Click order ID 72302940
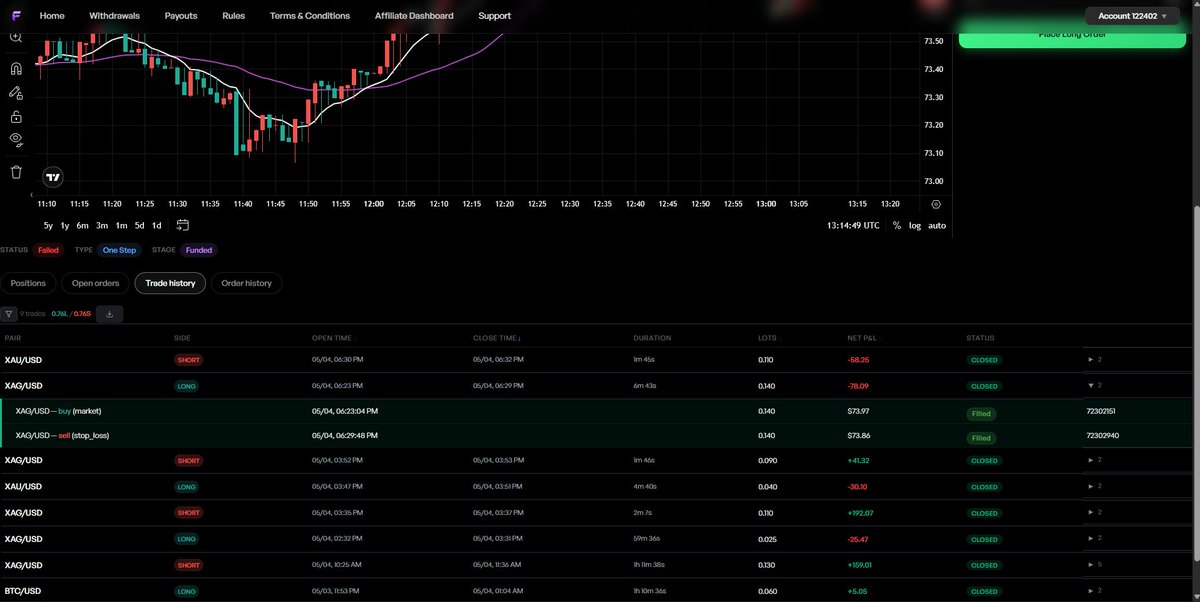1200x602 pixels. [1101, 436]
